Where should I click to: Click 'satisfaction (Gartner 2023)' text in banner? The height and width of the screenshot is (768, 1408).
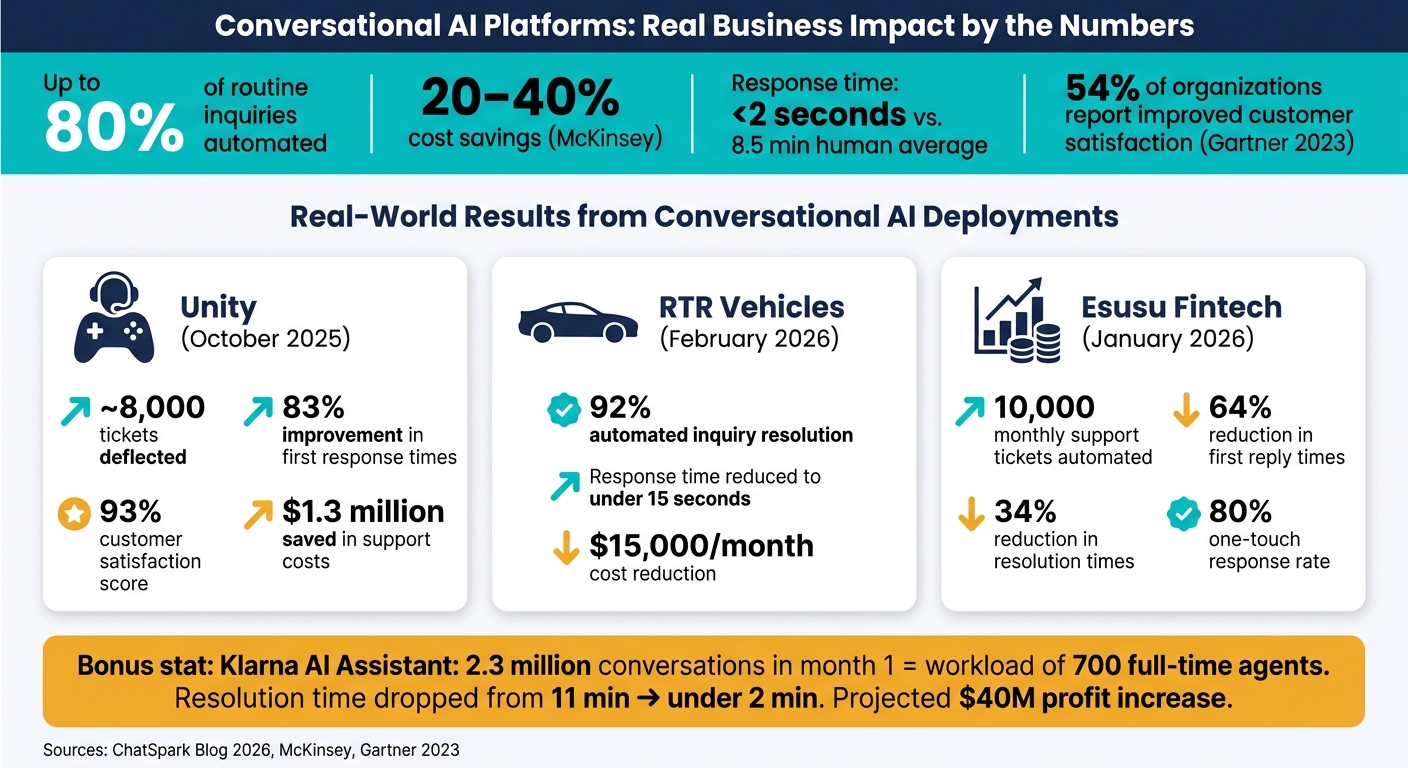(x=1208, y=143)
